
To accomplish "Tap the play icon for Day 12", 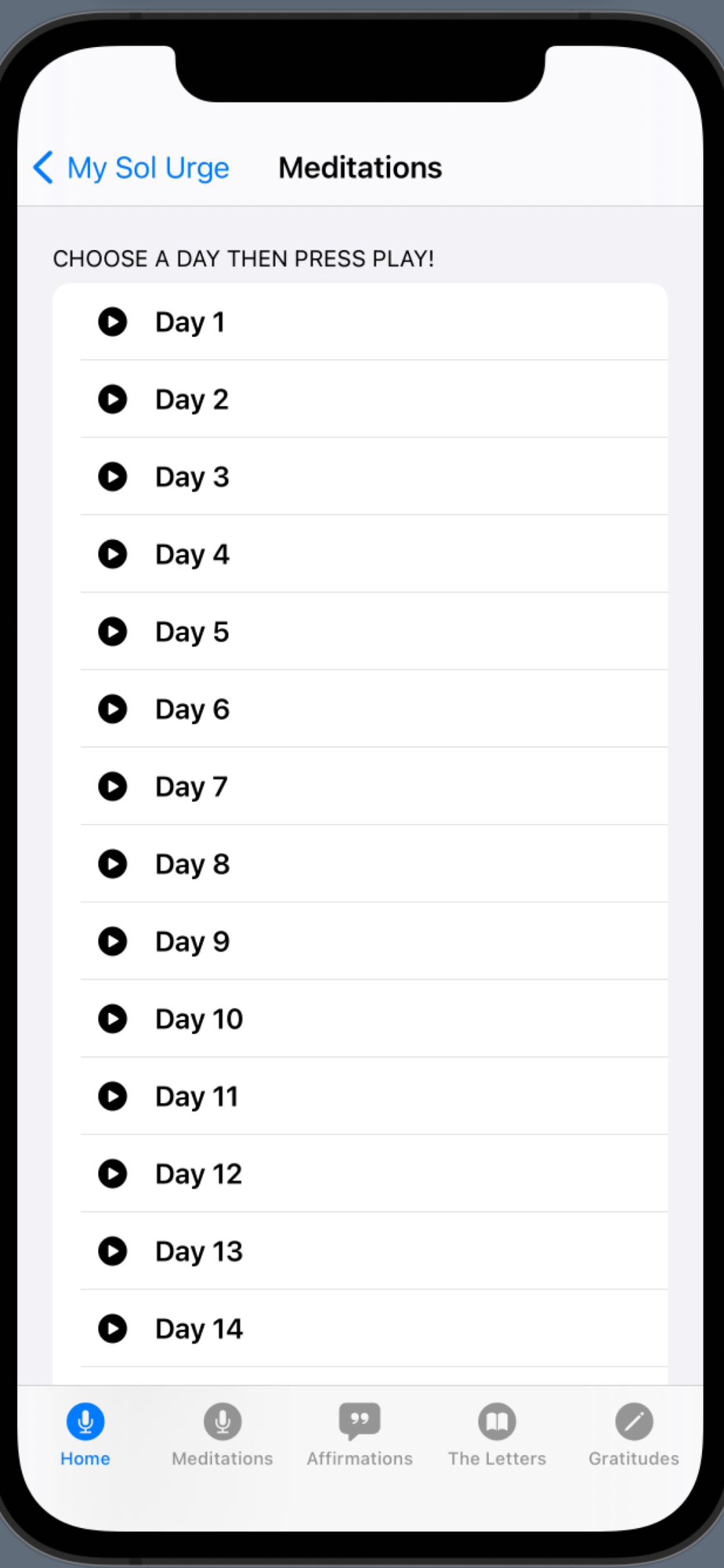I will click(x=112, y=1174).
